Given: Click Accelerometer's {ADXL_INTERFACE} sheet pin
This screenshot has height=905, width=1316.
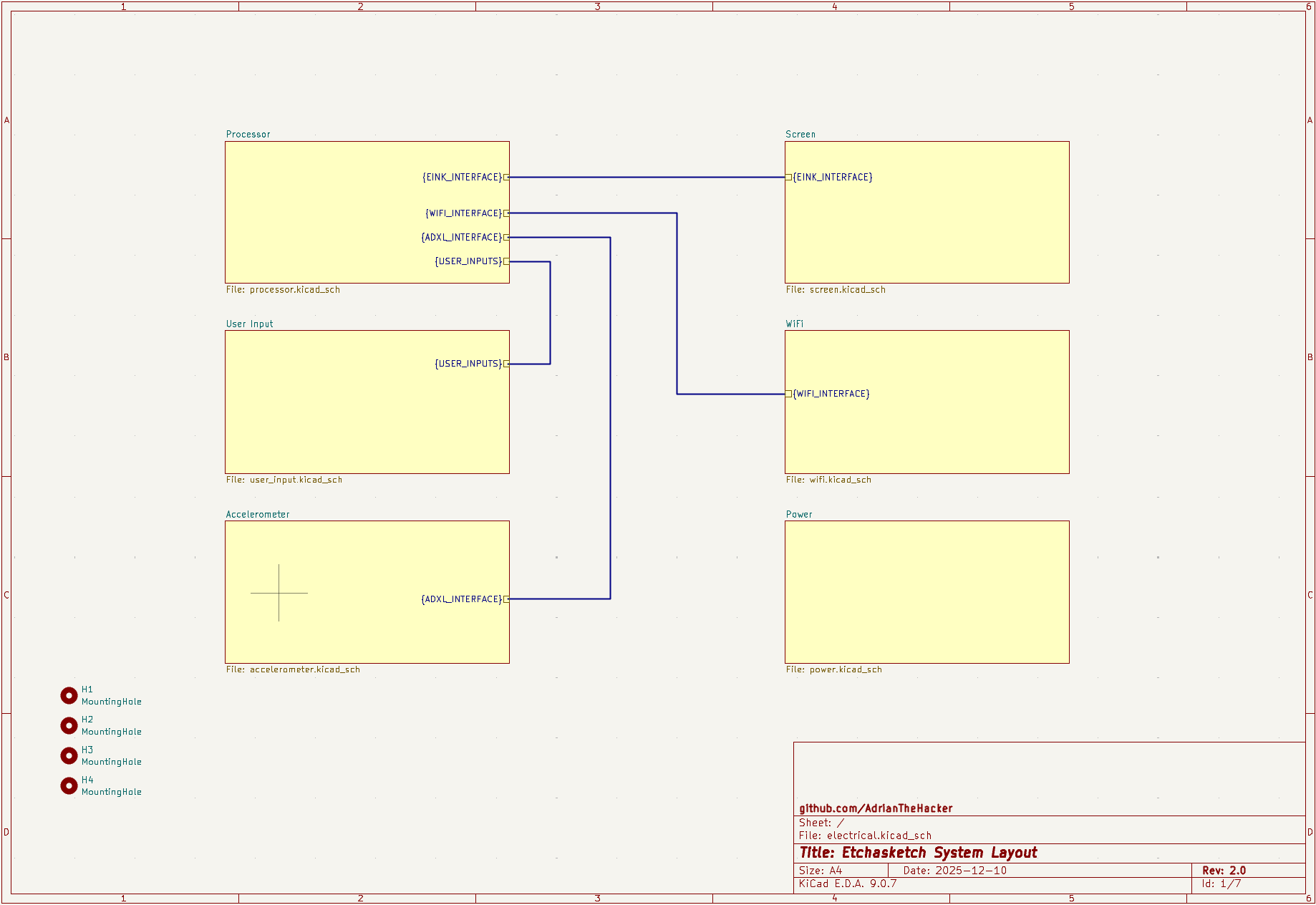Looking at the screenshot, I should tap(465, 599).
